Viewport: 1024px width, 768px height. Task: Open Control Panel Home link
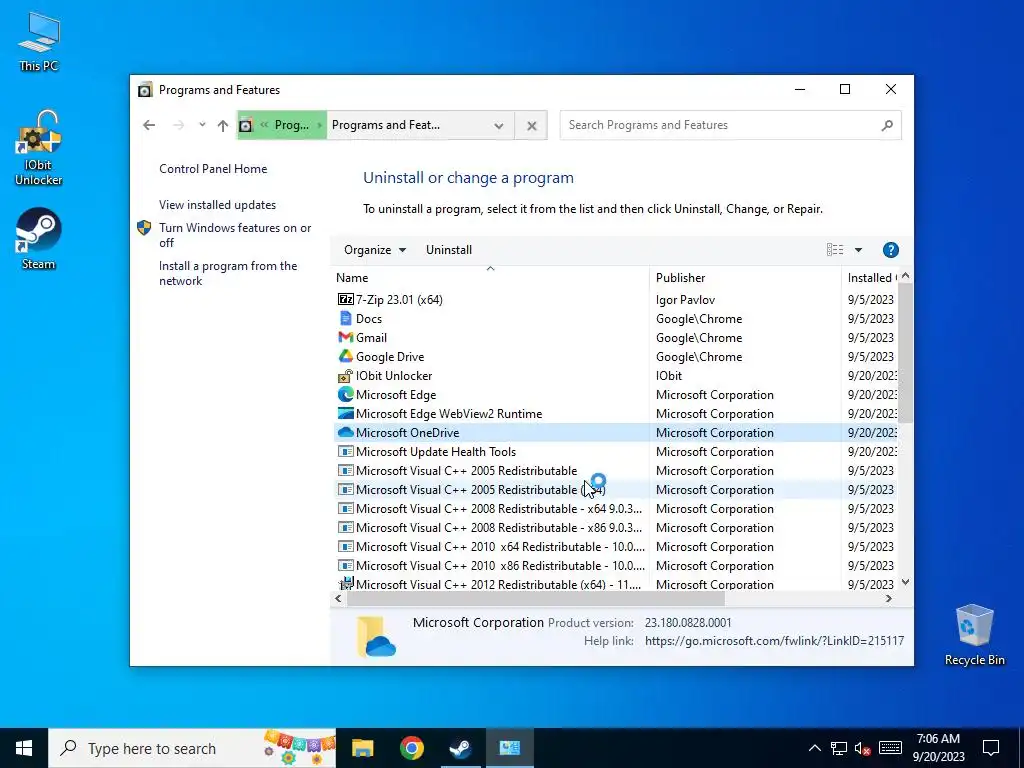213,168
